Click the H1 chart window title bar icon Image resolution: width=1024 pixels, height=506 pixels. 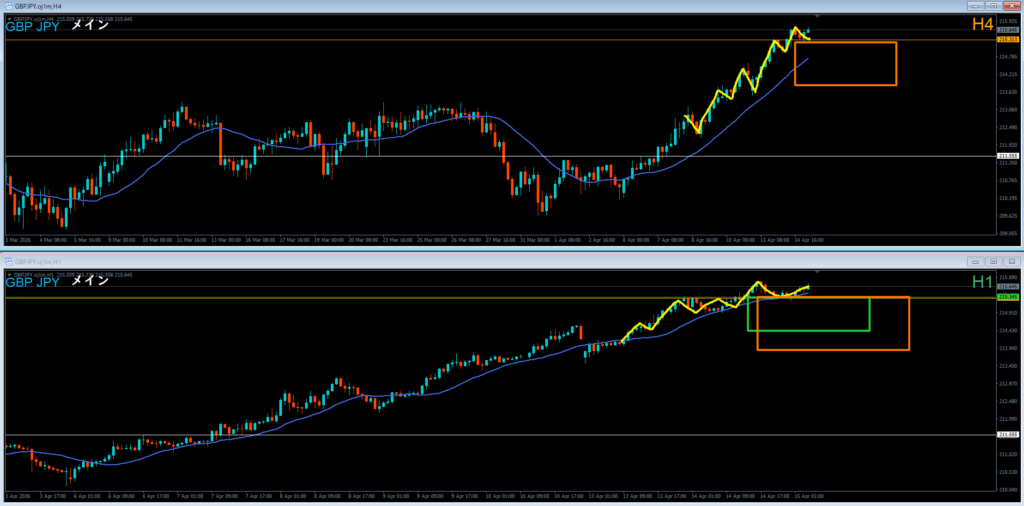pyautogui.click(x=8, y=261)
